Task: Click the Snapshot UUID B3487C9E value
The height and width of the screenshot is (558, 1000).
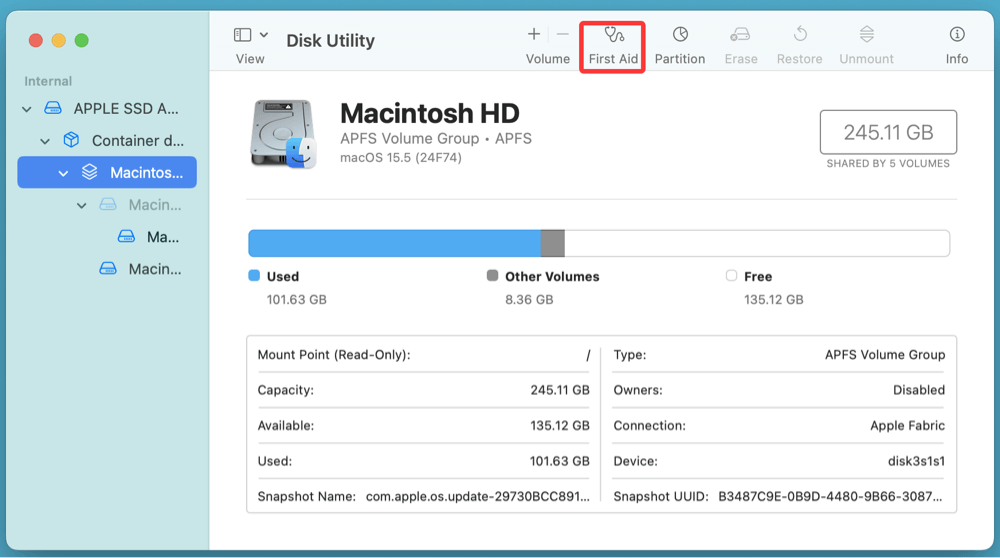Action: (x=830, y=497)
